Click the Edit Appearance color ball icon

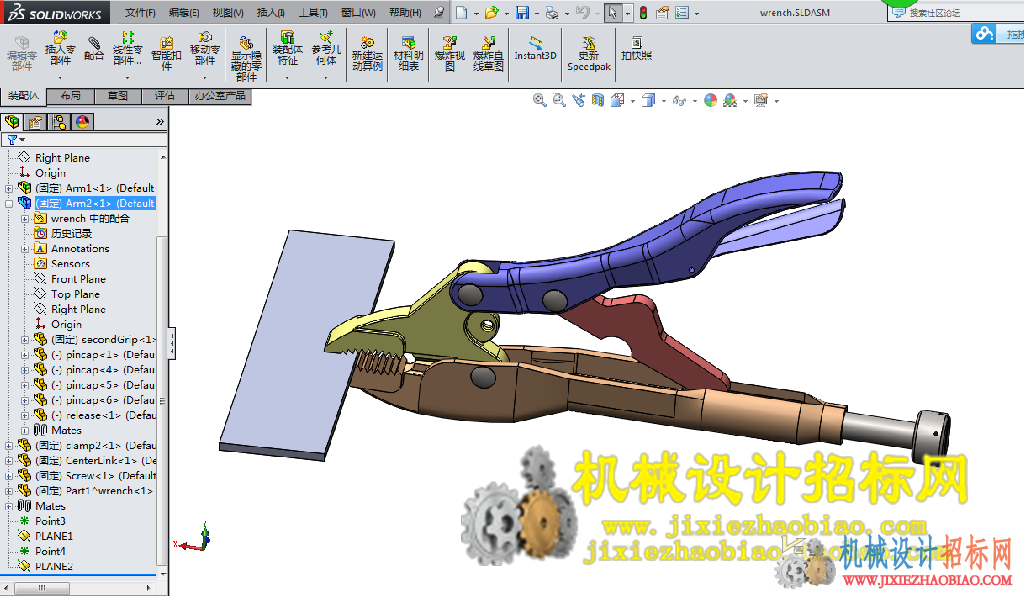tap(711, 100)
